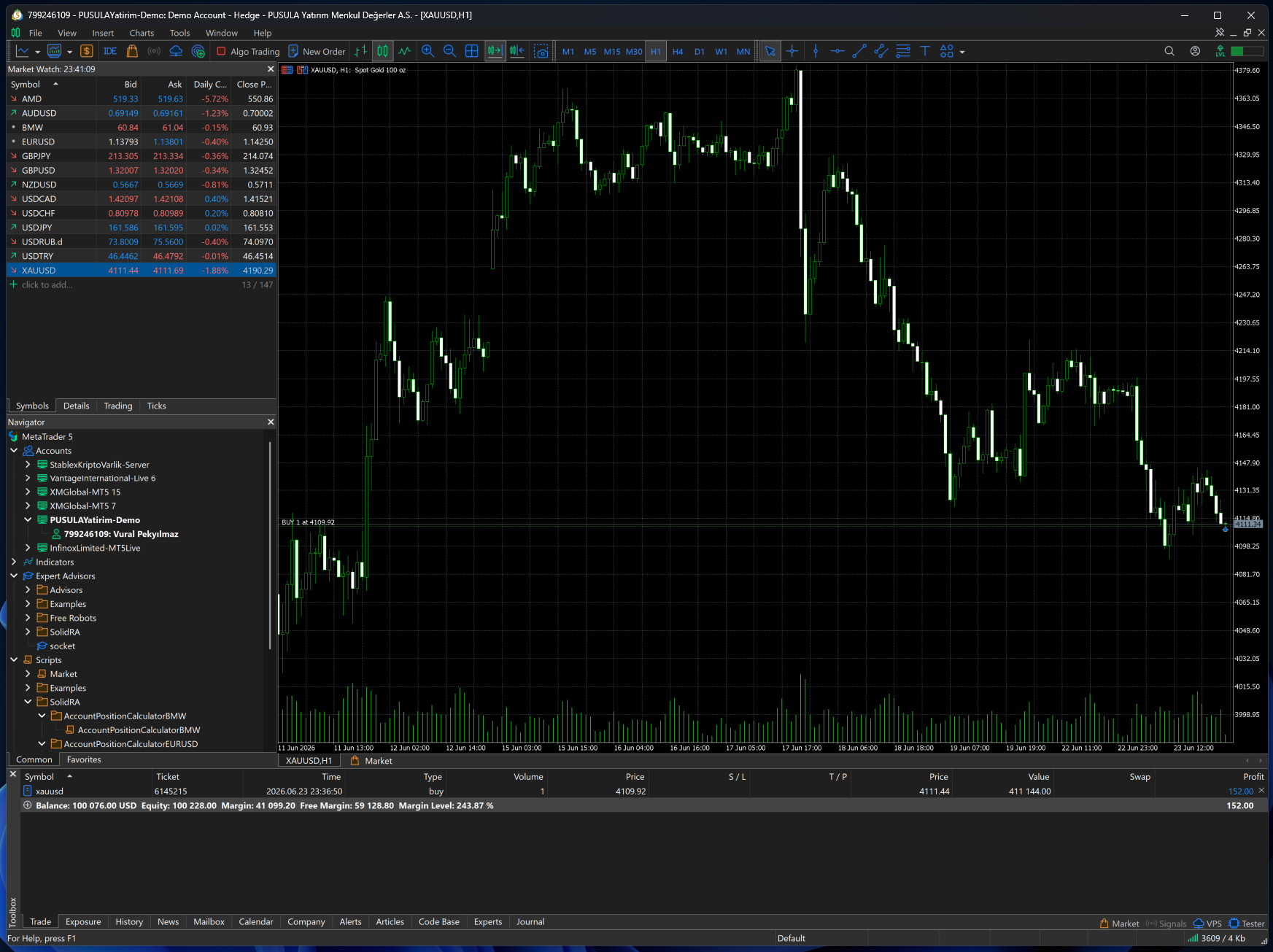Click the dollar sign trading icon in toolbar
Image resolution: width=1273 pixels, height=952 pixels.
(x=87, y=51)
